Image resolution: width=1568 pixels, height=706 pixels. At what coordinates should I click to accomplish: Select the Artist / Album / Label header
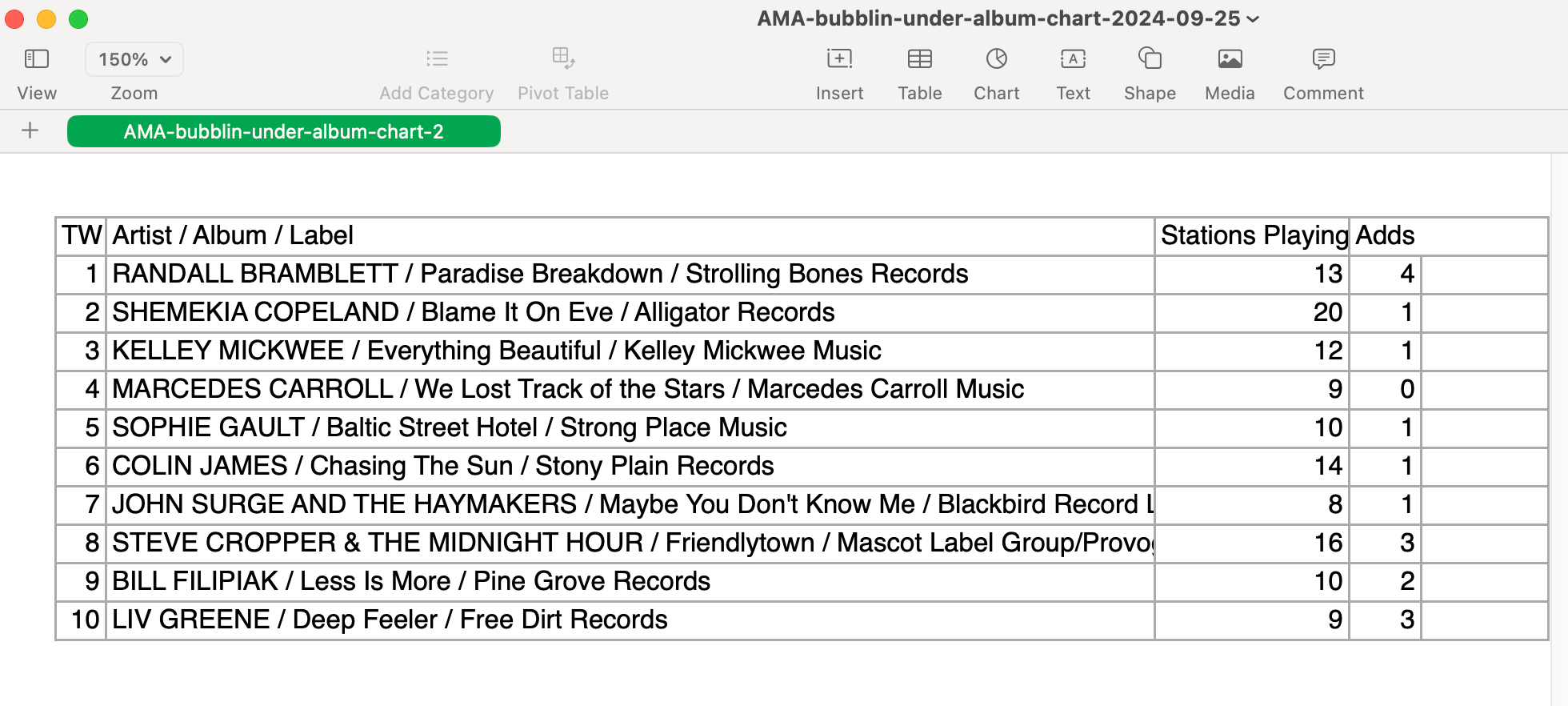click(630, 236)
